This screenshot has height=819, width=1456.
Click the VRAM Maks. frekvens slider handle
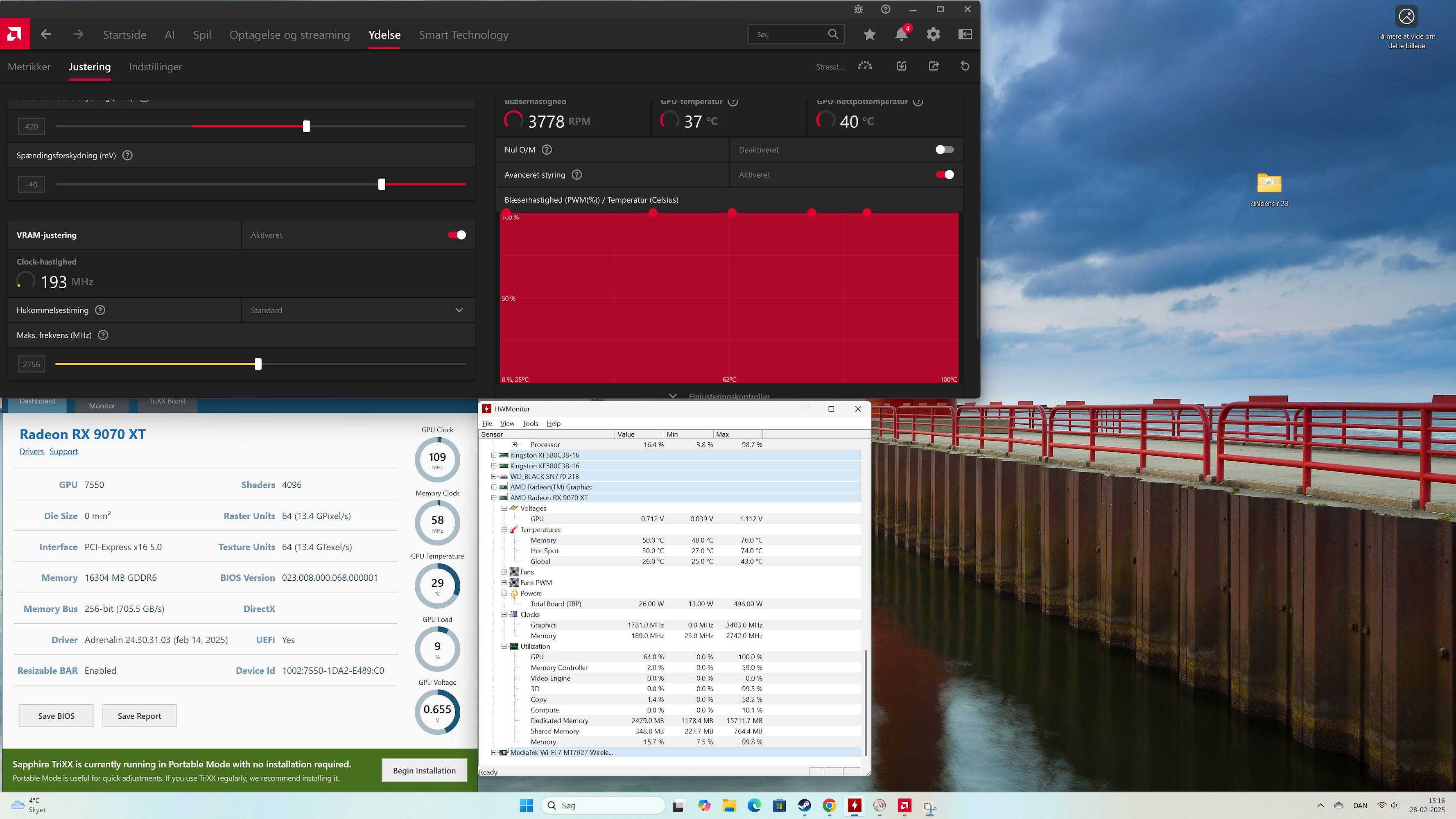point(258,364)
